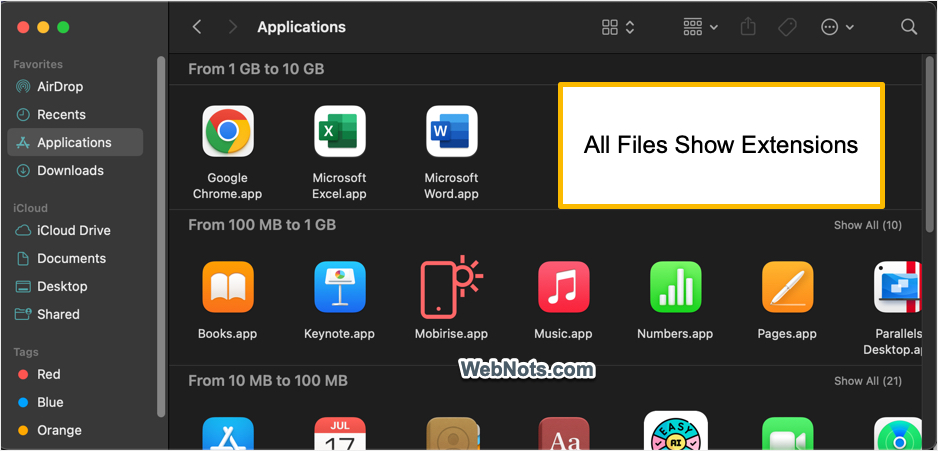Screen dimensions: 938x451
Task: Select the Numbers app icon
Action: [x=675, y=287]
